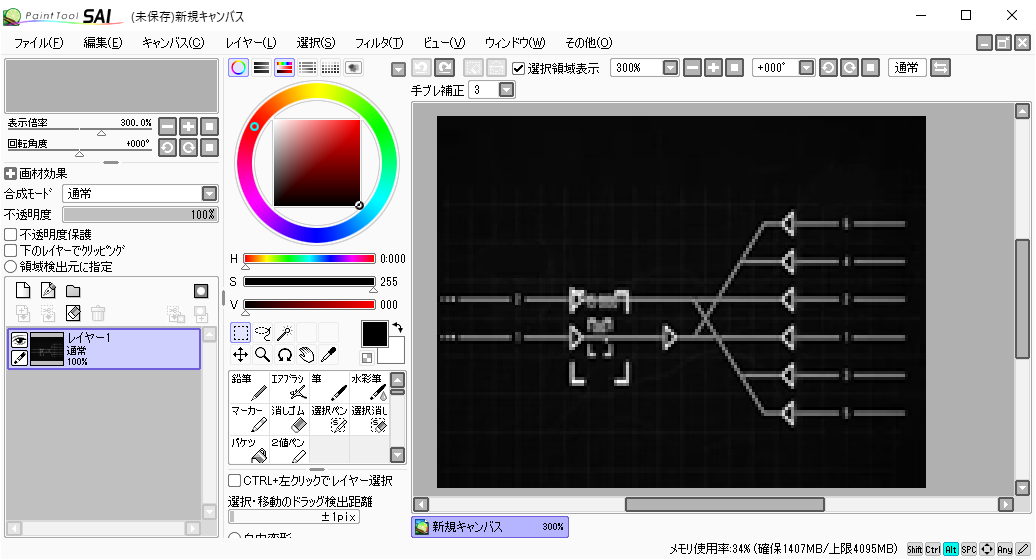The width and height of the screenshot is (1036, 560).
Task: Click the Move layer tool
Action: tap(241, 354)
